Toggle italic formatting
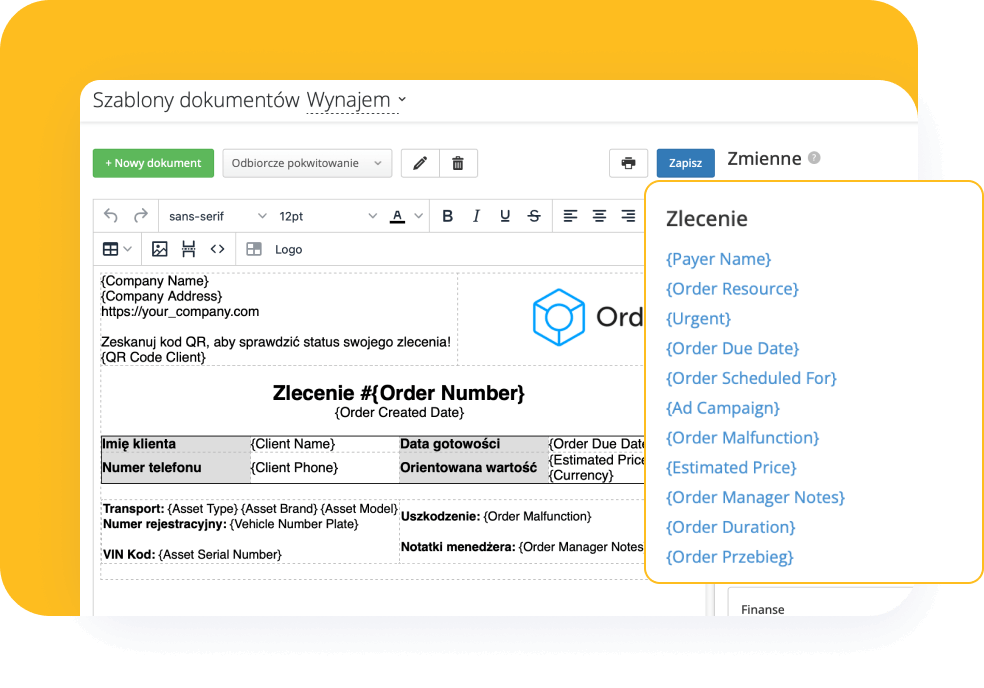 coord(476,216)
